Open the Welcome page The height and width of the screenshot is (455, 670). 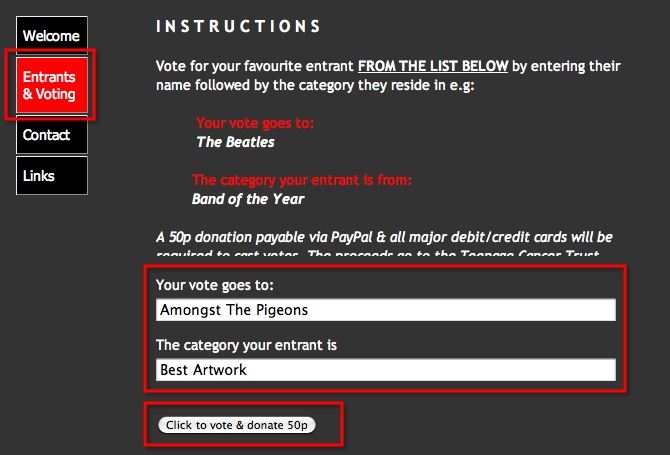coord(51,36)
